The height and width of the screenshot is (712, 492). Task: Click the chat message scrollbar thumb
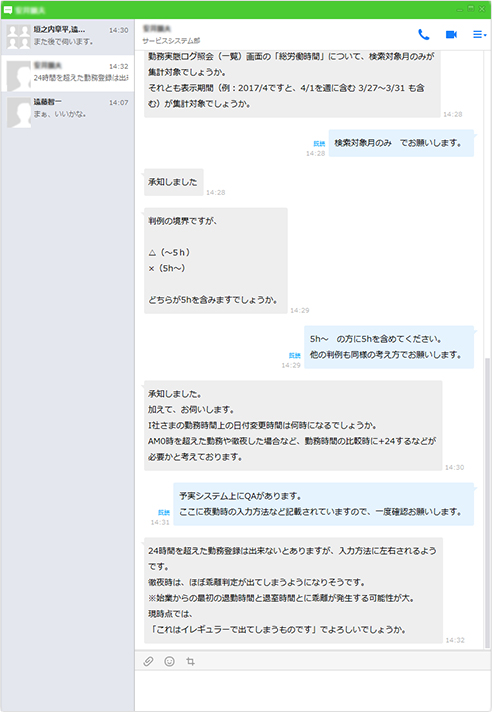click(x=488, y=502)
